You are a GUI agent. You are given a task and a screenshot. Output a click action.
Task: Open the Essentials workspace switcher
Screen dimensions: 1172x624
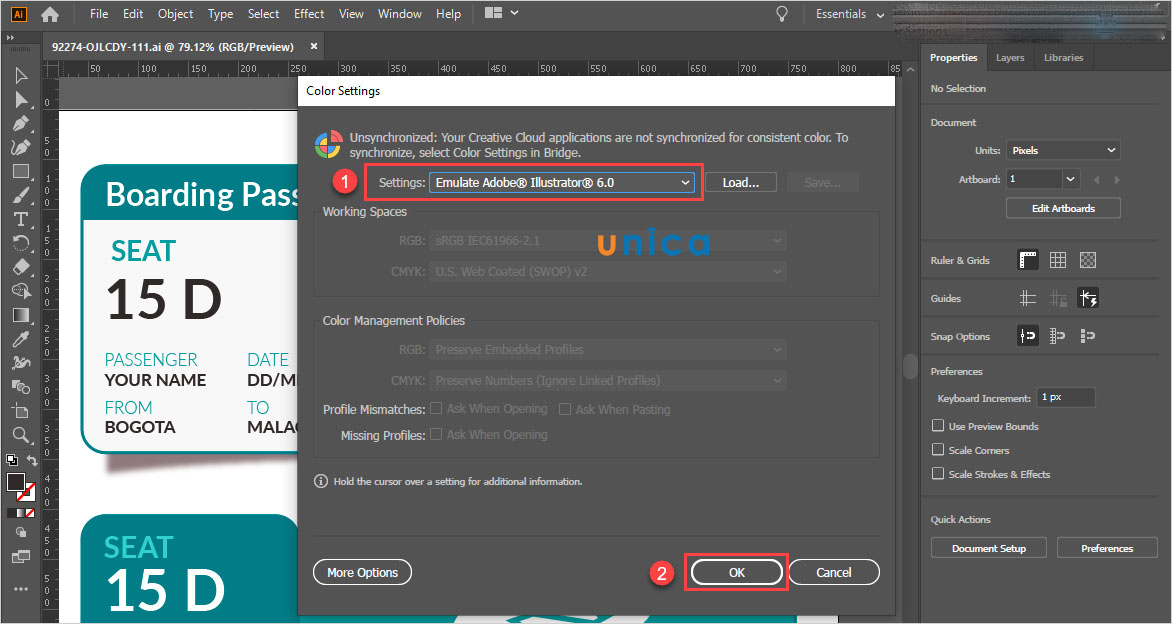(x=850, y=14)
